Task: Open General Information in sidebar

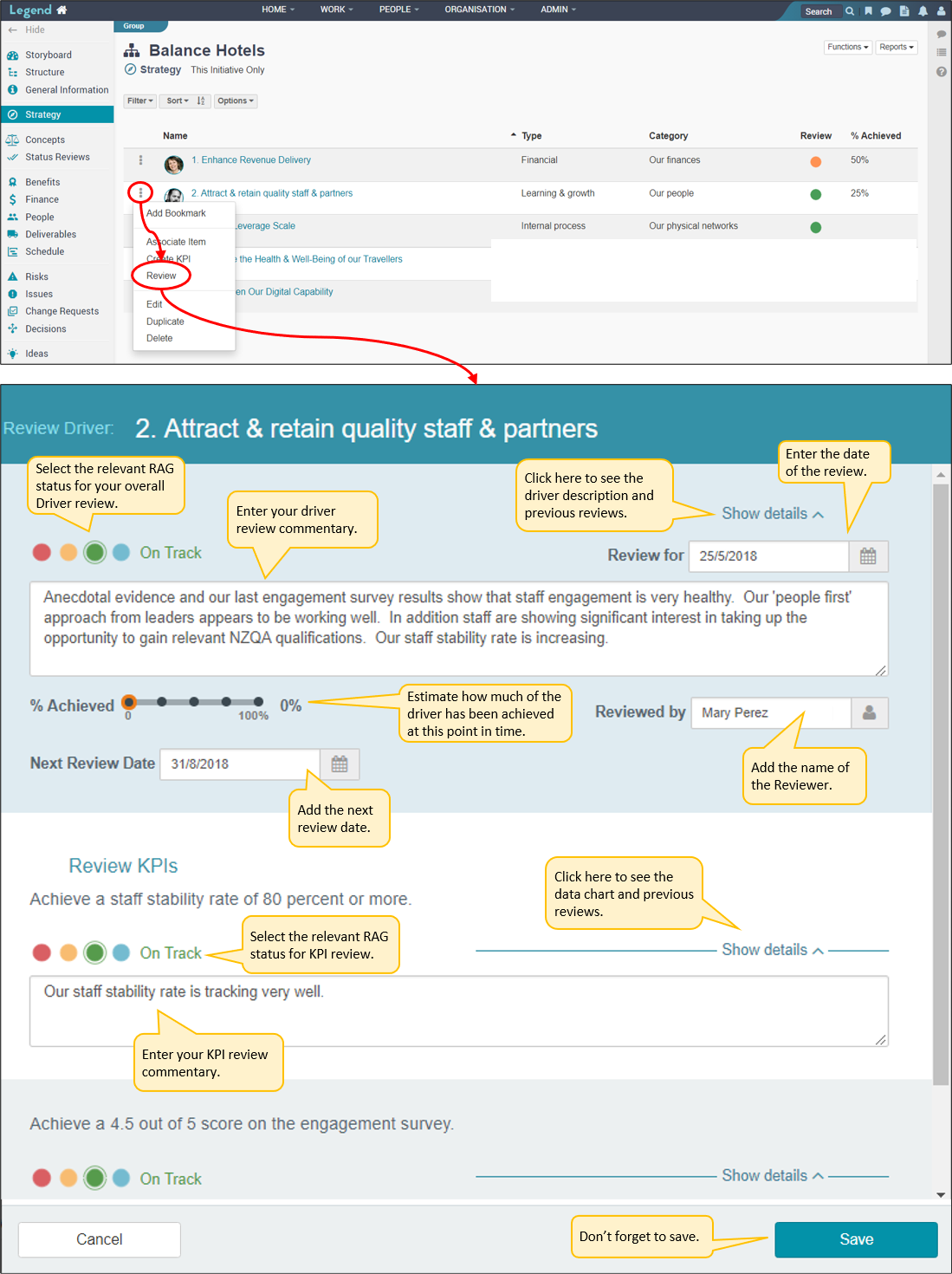Action: point(67,90)
